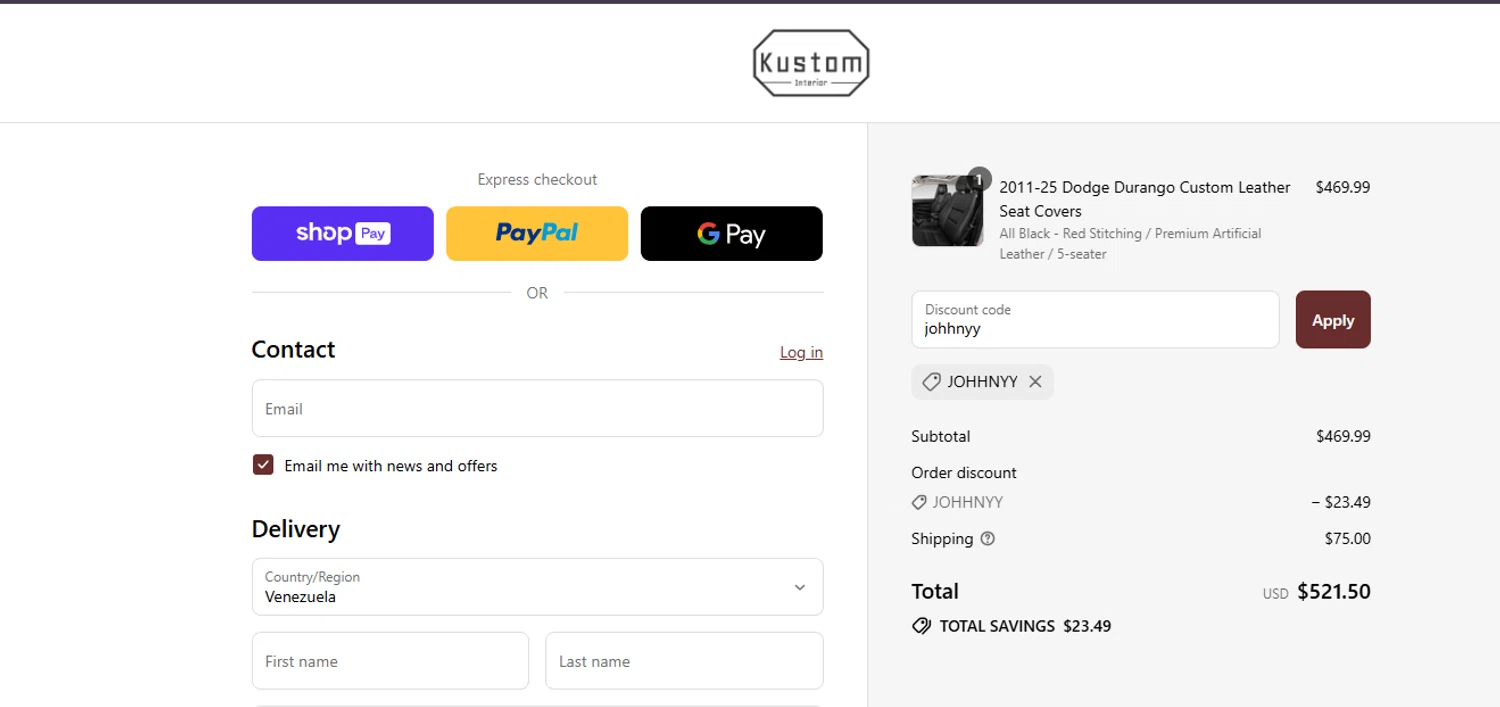Click the Subtotal label
The width and height of the screenshot is (1500, 707).
pyautogui.click(x=941, y=436)
